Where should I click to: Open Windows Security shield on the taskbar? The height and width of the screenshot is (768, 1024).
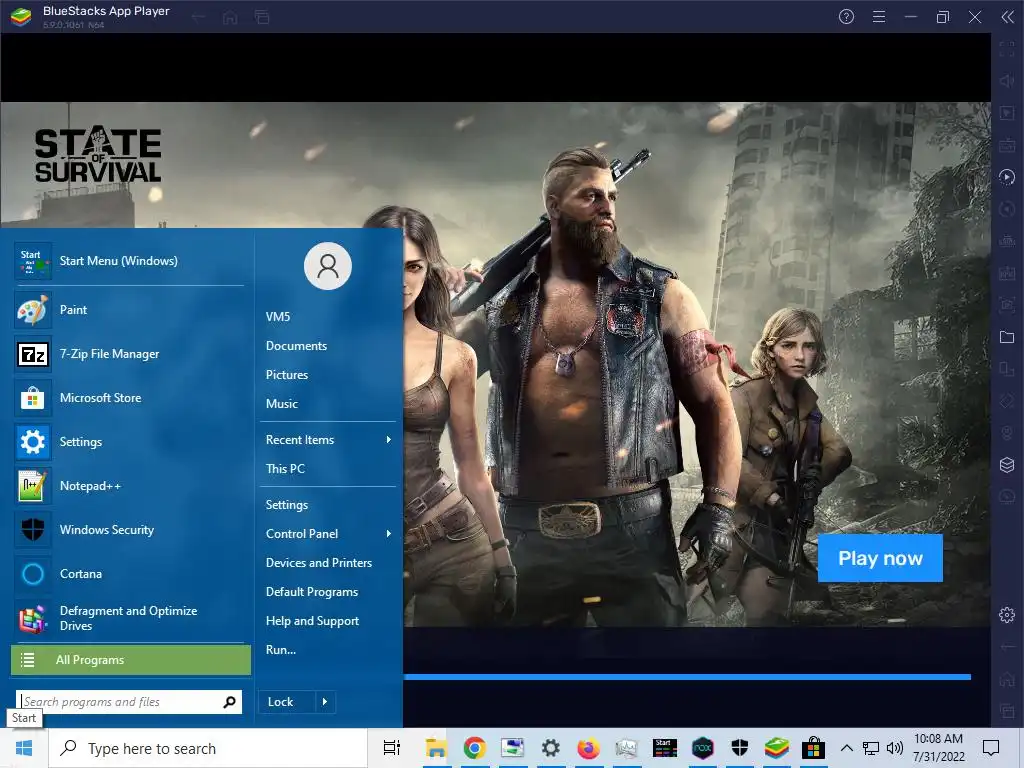[x=739, y=748]
